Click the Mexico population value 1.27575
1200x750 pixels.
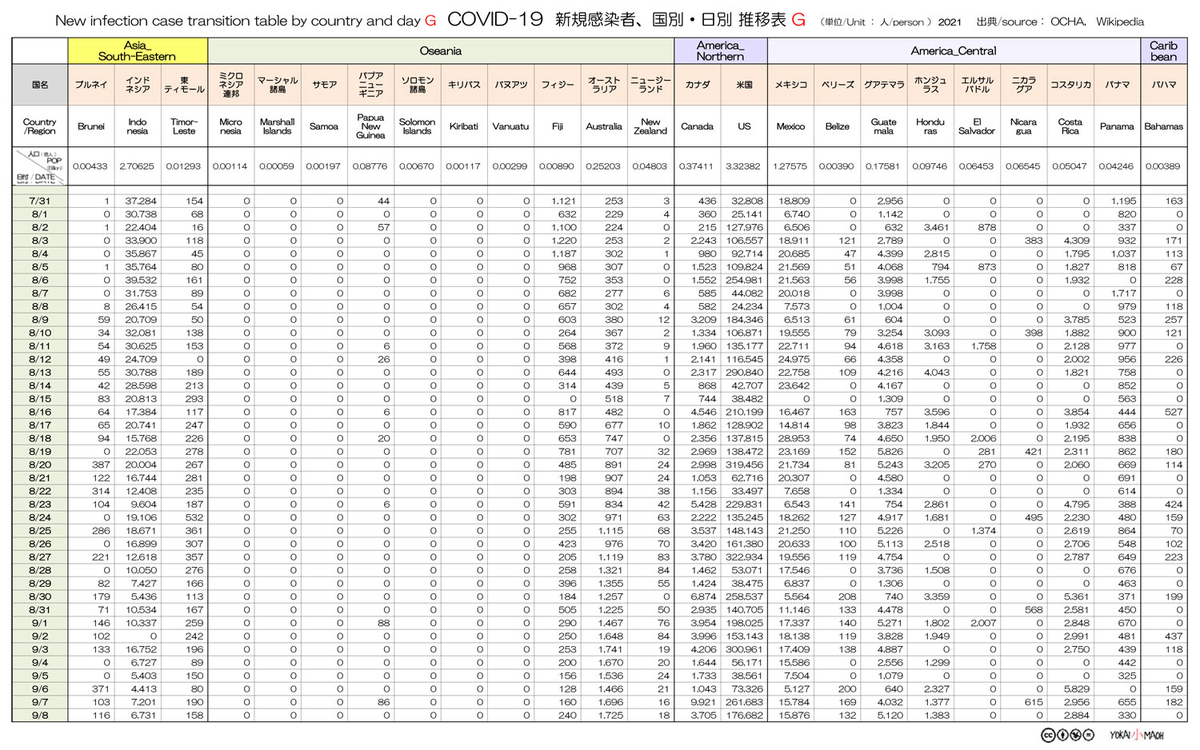pos(791,165)
